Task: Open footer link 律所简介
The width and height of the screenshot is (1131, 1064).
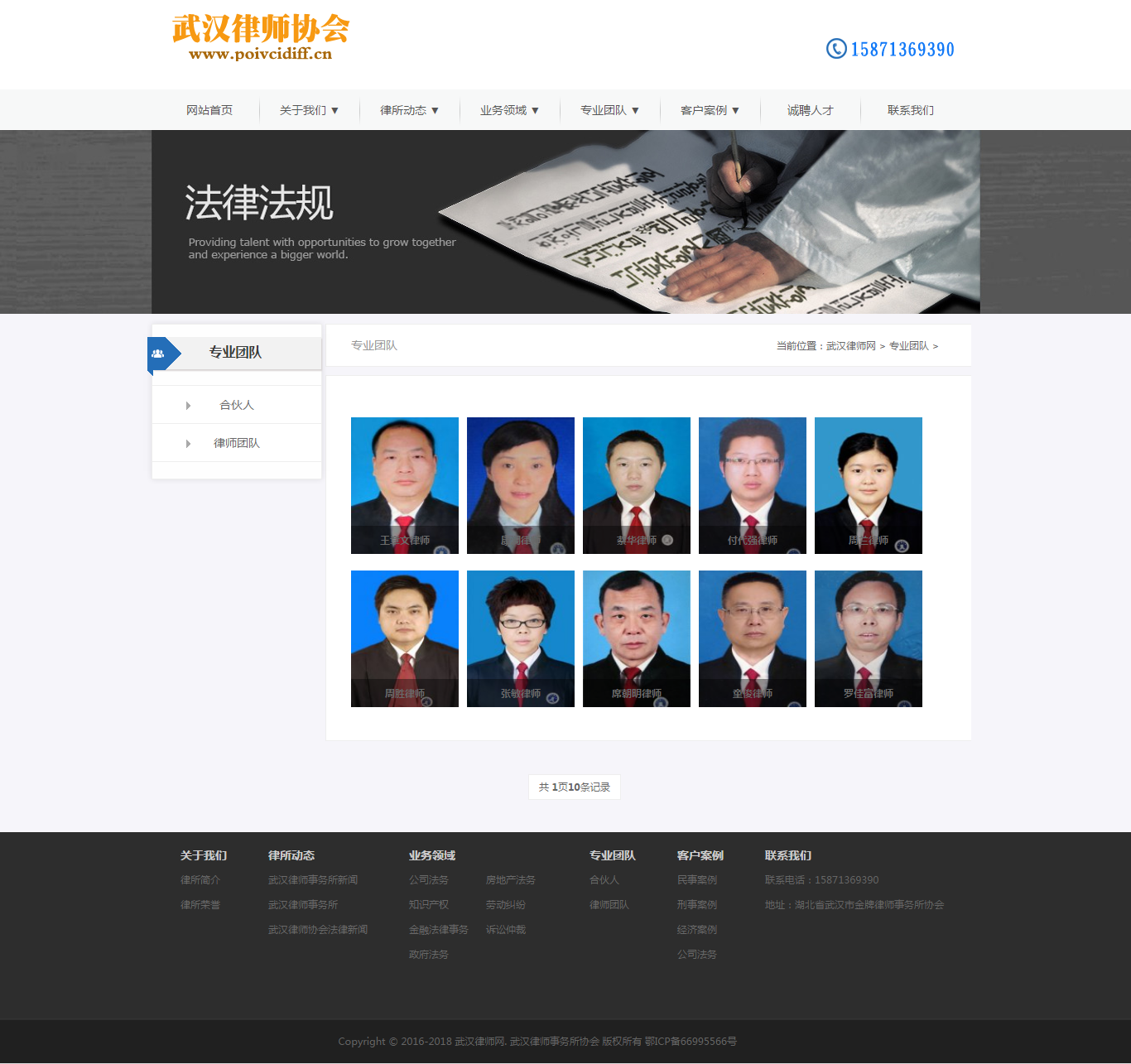Action: click(x=200, y=880)
